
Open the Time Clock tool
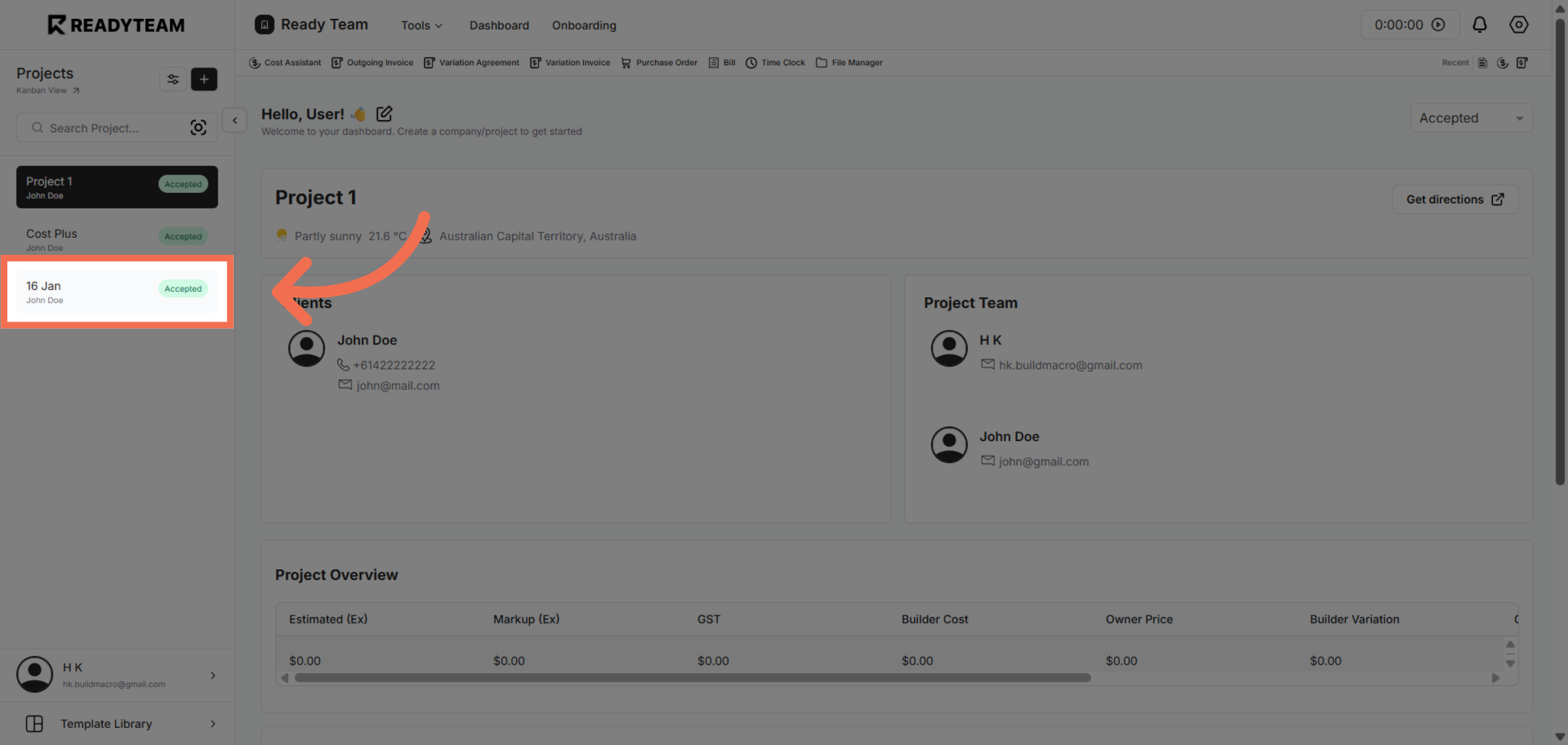[x=775, y=62]
